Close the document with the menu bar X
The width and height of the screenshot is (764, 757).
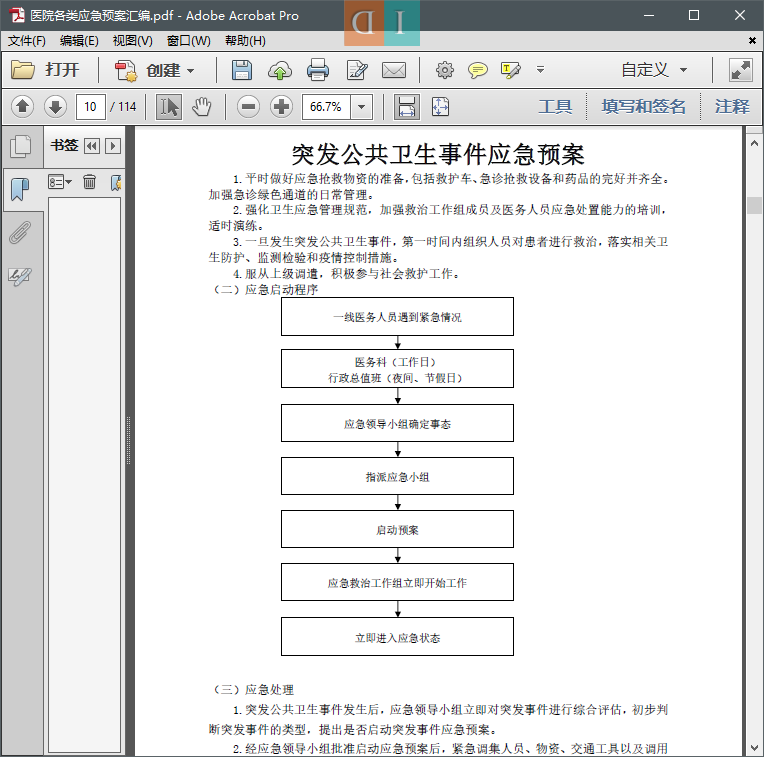tap(752, 40)
